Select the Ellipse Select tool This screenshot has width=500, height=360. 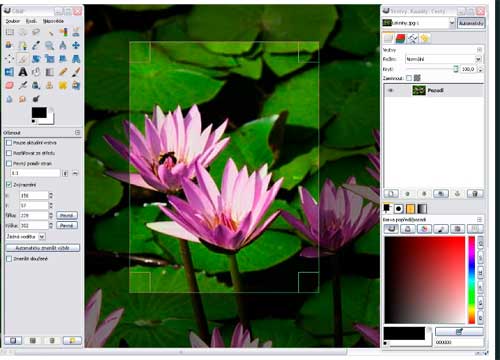click(23, 32)
